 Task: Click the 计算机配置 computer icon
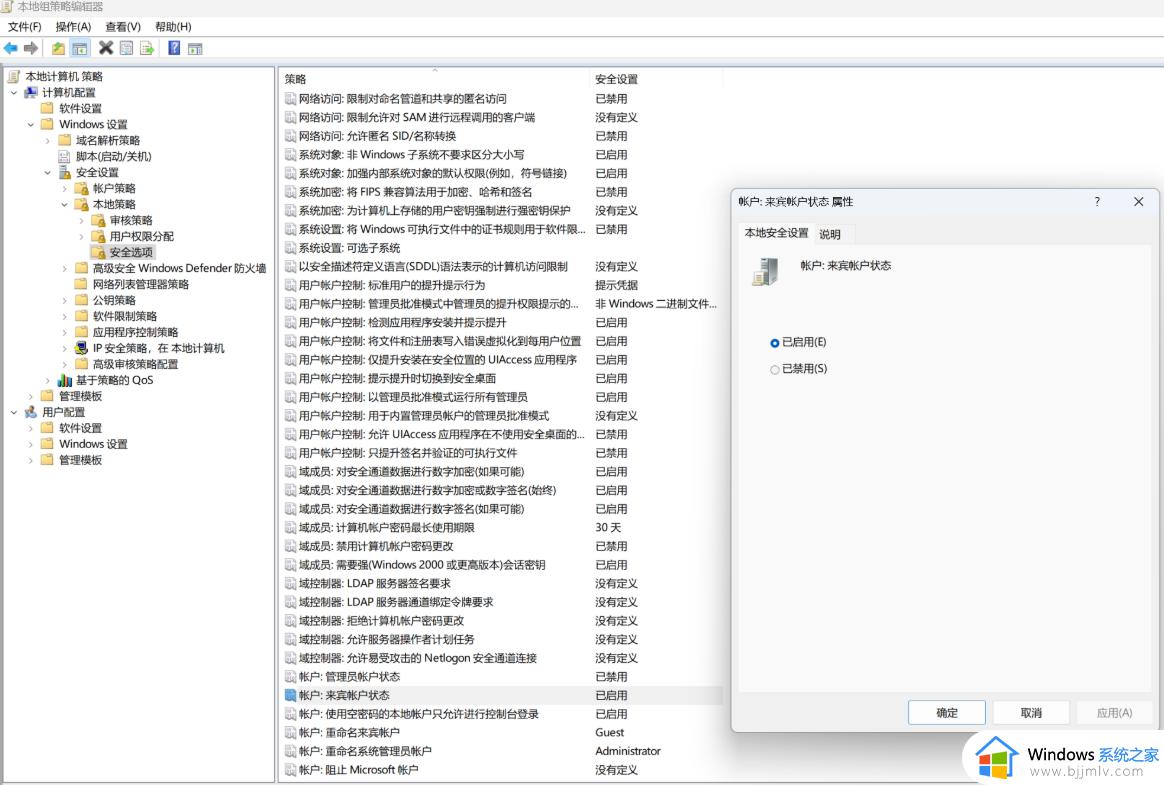coord(30,93)
